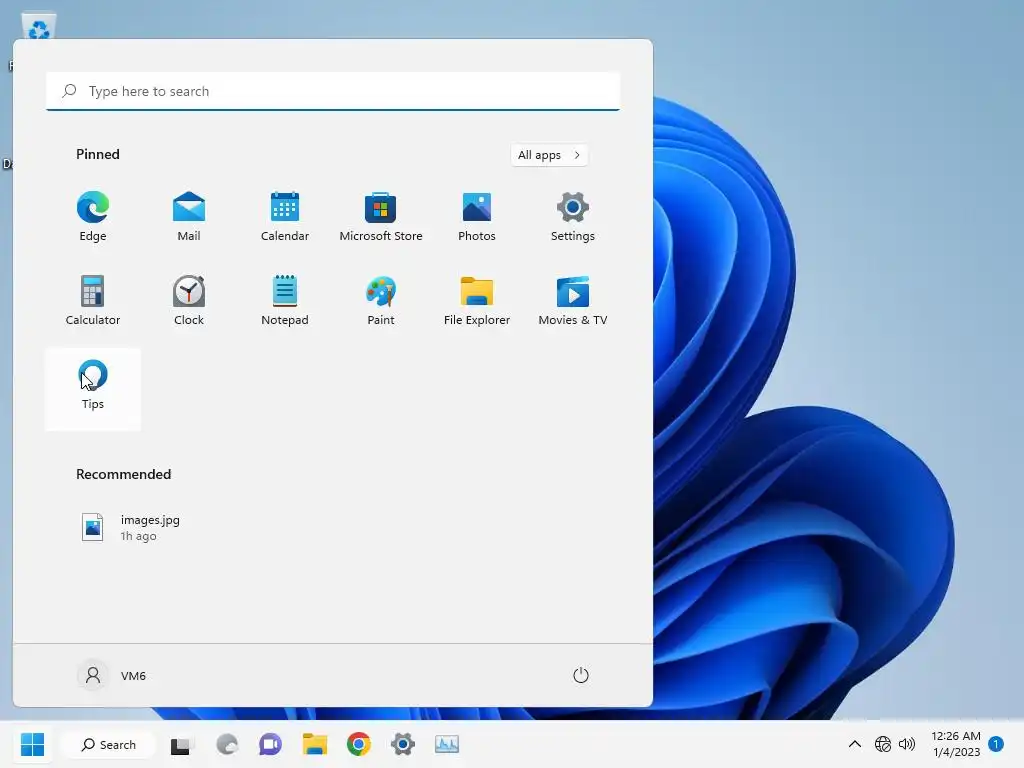Viewport: 1024px width, 768px height.
Task: Open the Tips app
Action: 93,389
